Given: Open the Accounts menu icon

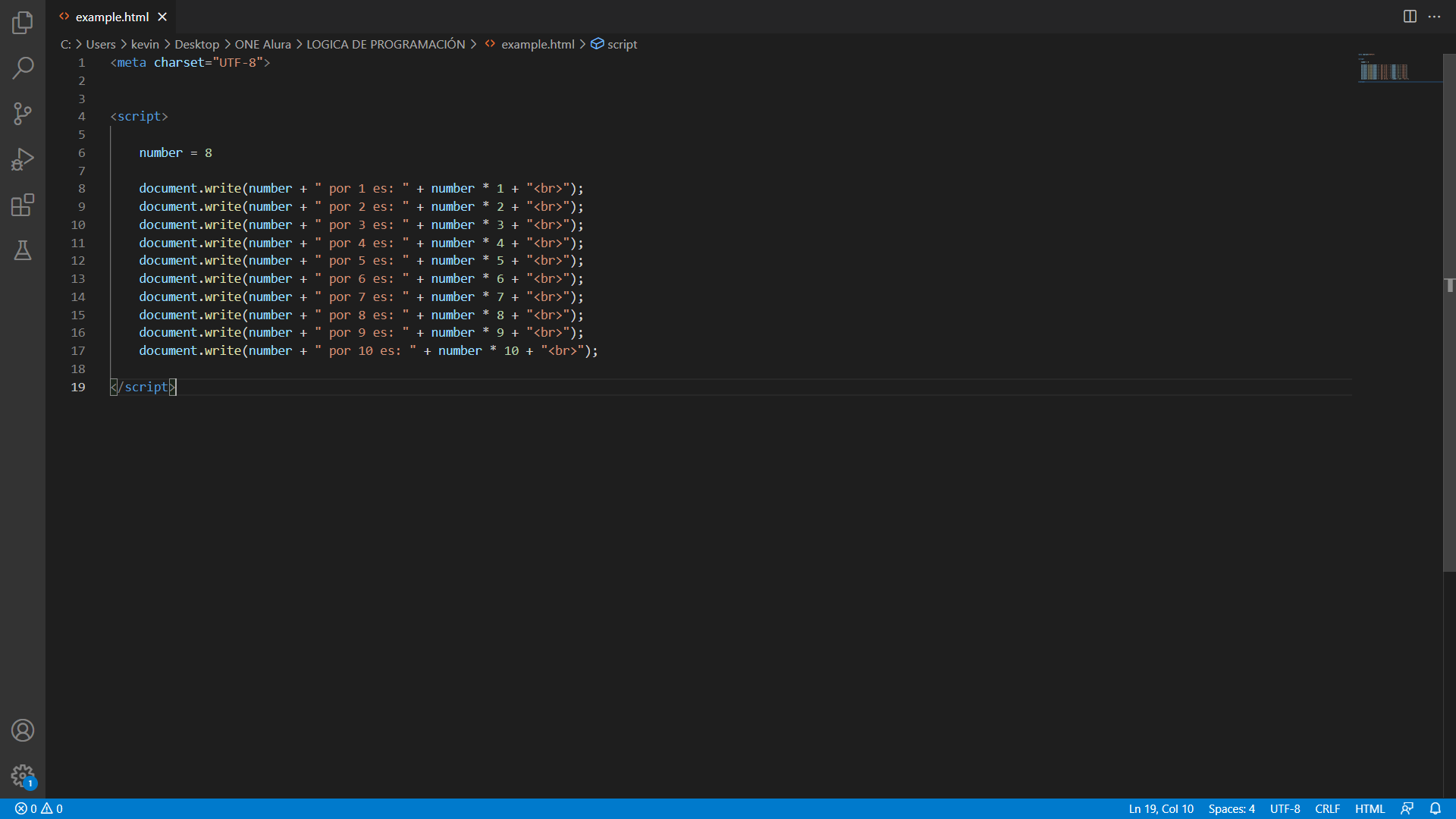Looking at the screenshot, I should (23, 730).
